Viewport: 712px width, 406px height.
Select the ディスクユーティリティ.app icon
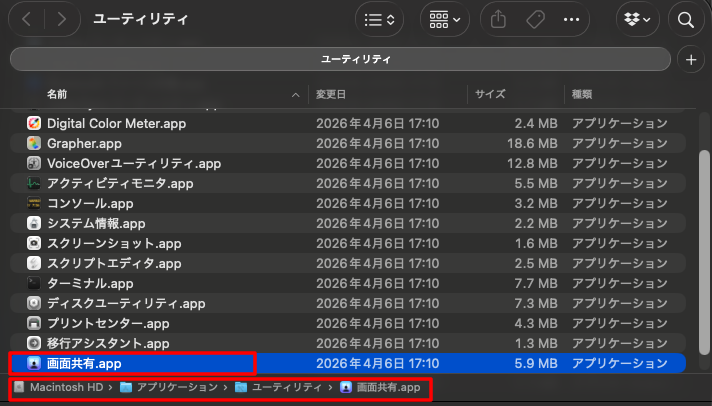pyautogui.click(x=34, y=303)
